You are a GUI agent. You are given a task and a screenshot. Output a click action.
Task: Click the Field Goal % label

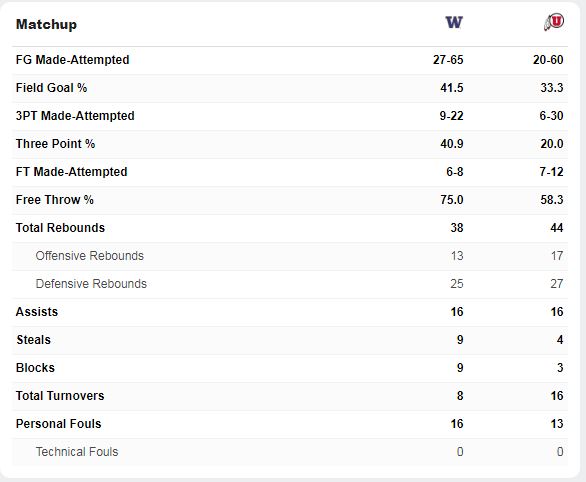(52, 88)
